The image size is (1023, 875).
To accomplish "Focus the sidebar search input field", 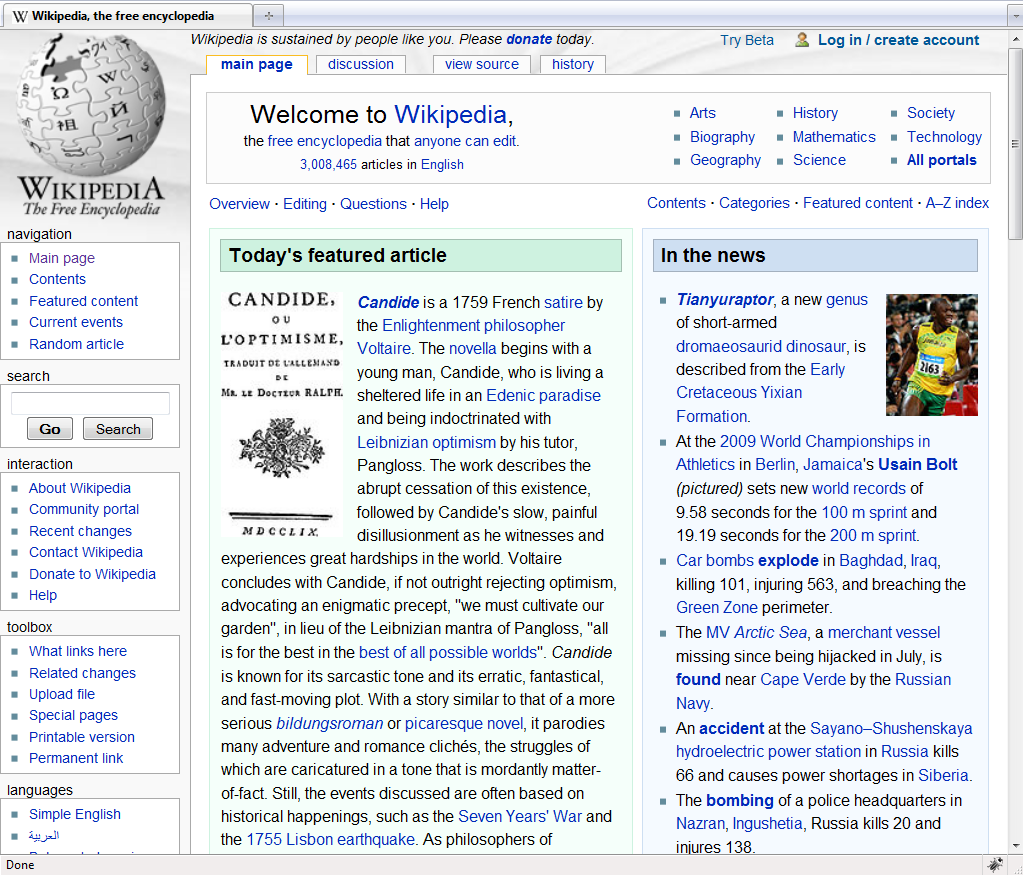I will point(90,403).
